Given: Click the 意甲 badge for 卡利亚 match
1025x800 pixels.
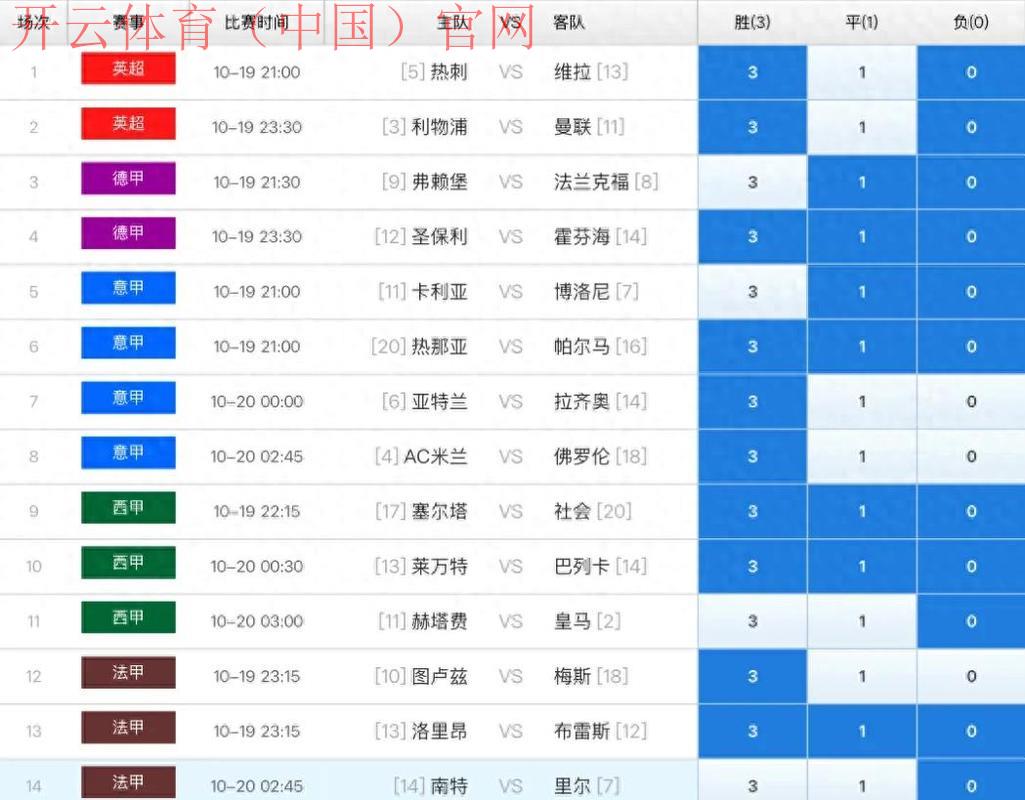Looking at the screenshot, I should [128, 289].
